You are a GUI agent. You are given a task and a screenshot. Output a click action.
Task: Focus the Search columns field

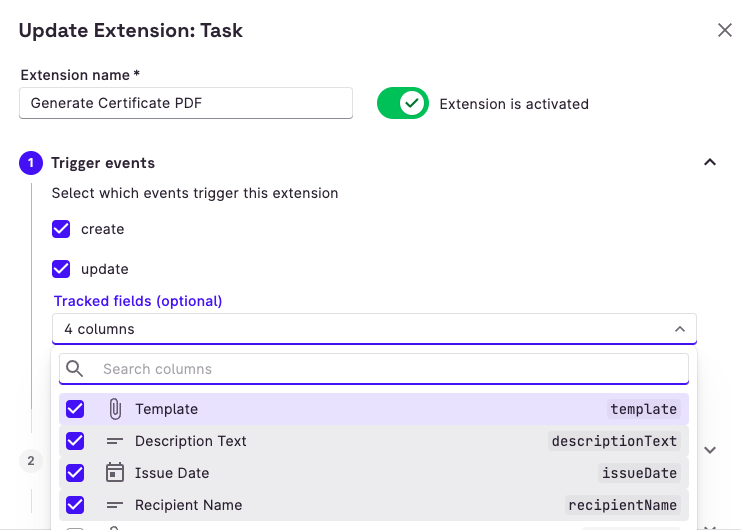coord(390,369)
